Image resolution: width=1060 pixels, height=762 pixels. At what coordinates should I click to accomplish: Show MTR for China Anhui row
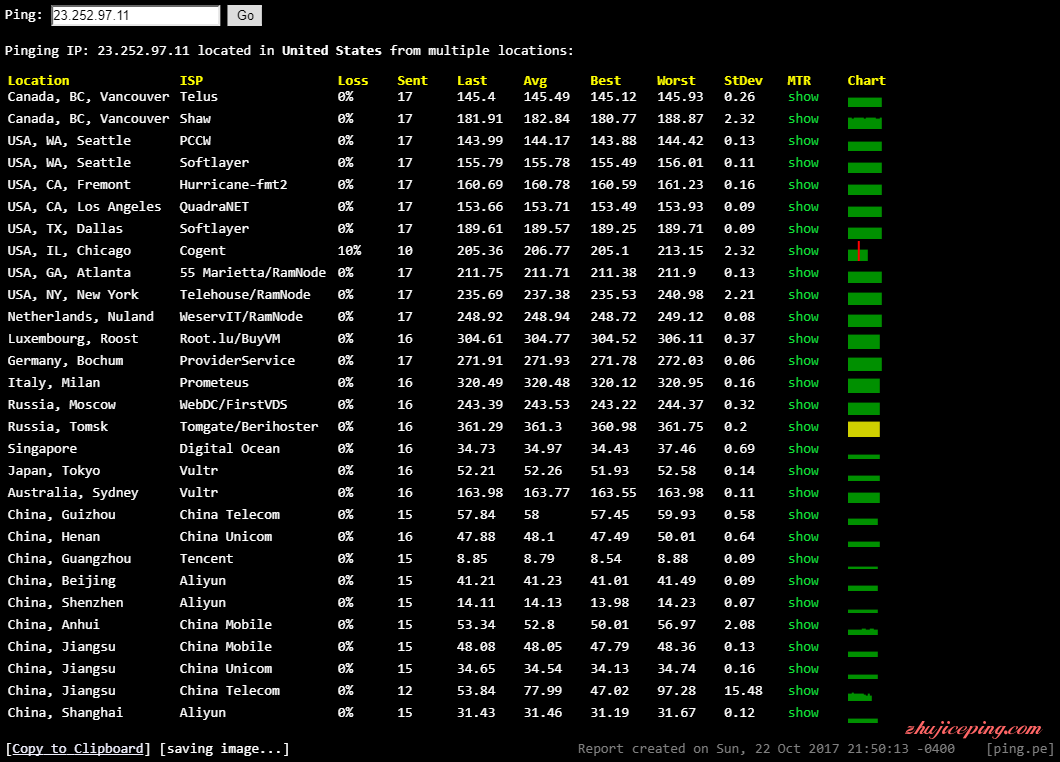pyautogui.click(x=803, y=624)
